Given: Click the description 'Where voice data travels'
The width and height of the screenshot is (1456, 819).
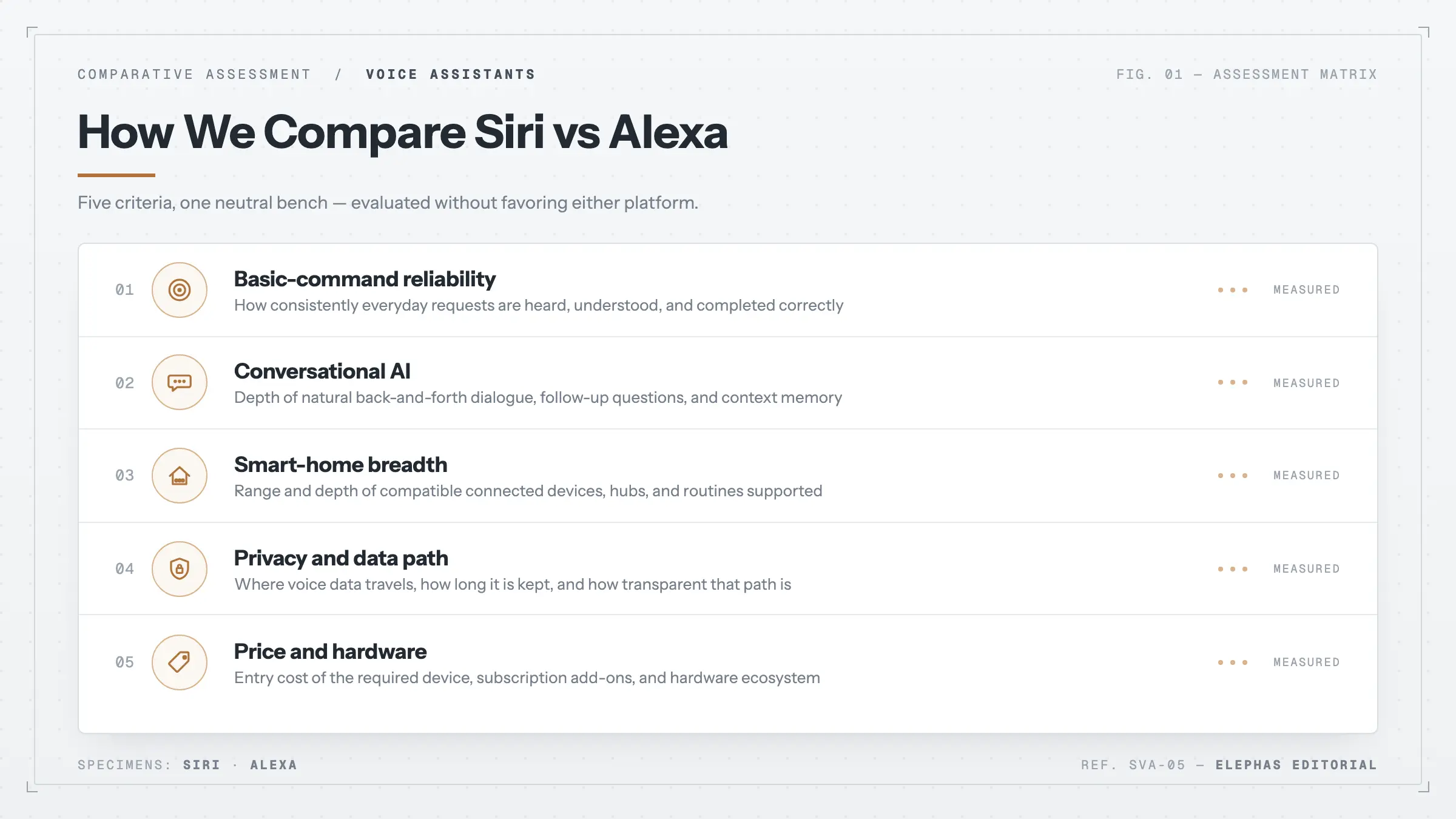Looking at the screenshot, I should (513, 584).
